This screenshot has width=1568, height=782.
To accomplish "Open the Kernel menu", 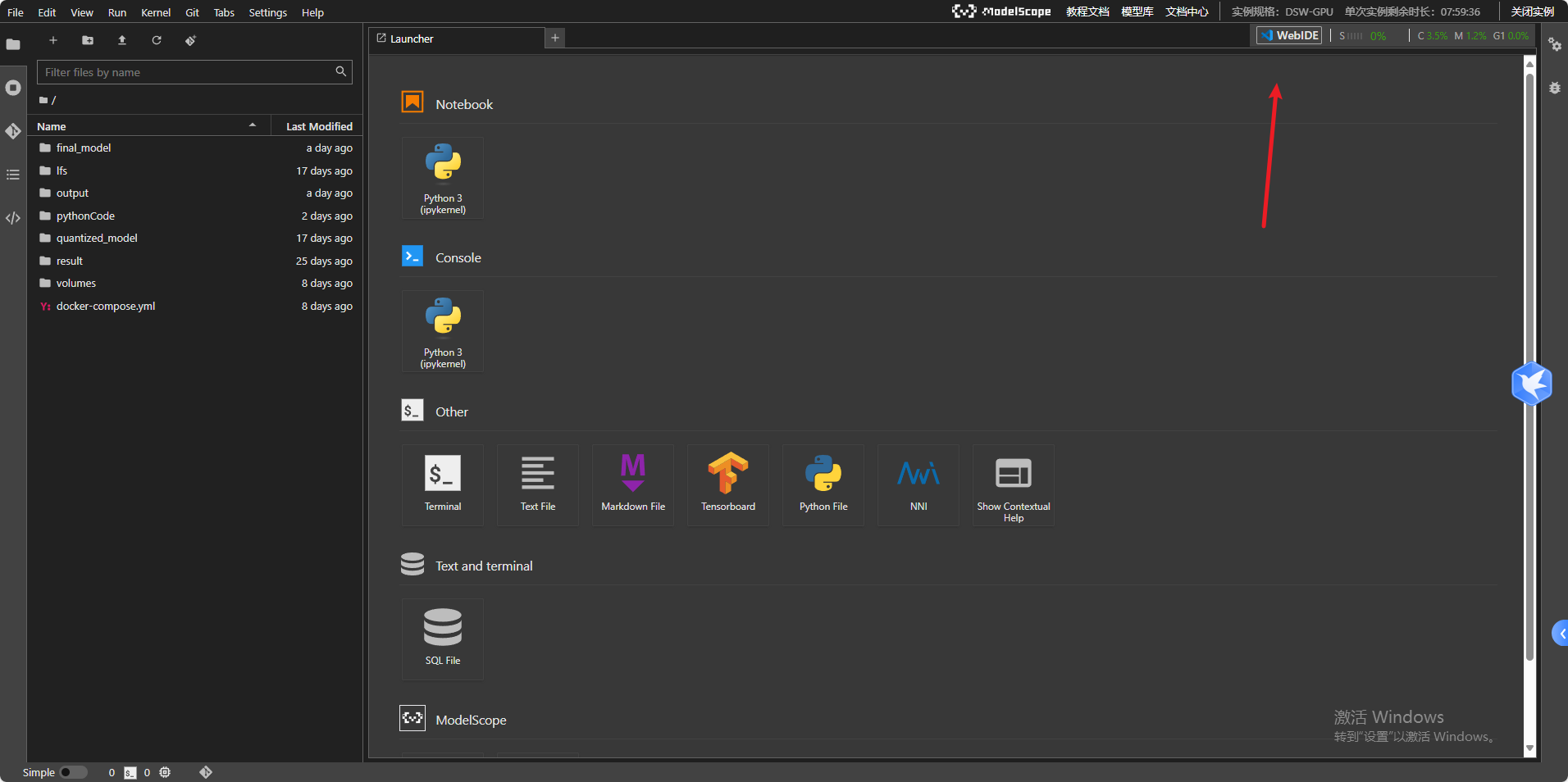I will click(x=156, y=12).
